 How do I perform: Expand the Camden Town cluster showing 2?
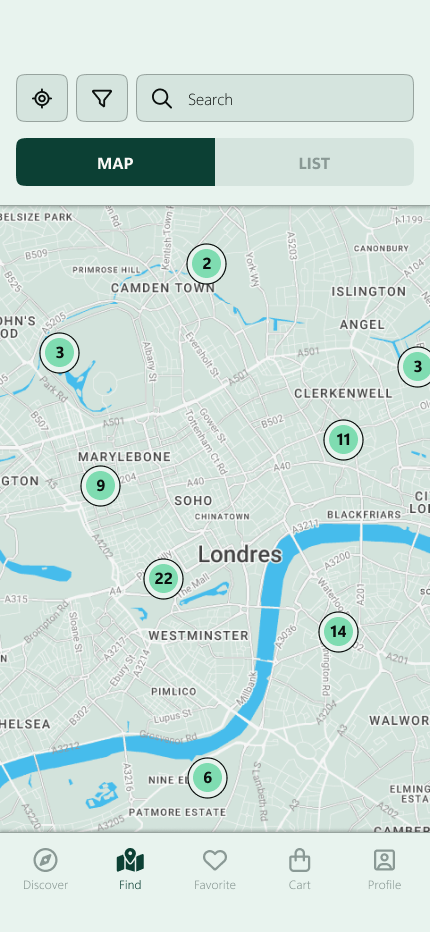(x=206, y=263)
